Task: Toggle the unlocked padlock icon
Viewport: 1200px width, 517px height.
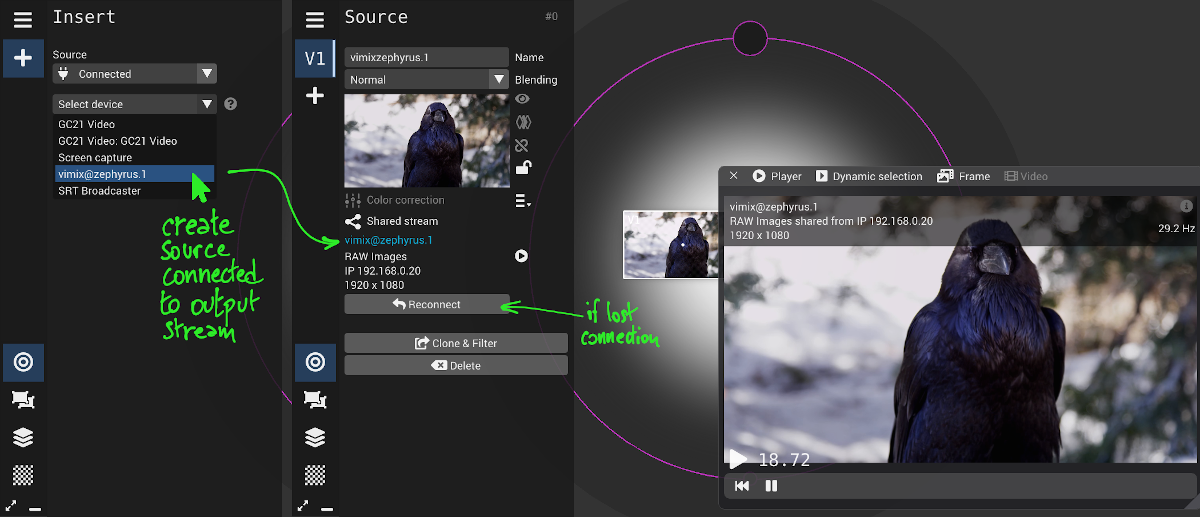Action: click(x=522, y=168)
